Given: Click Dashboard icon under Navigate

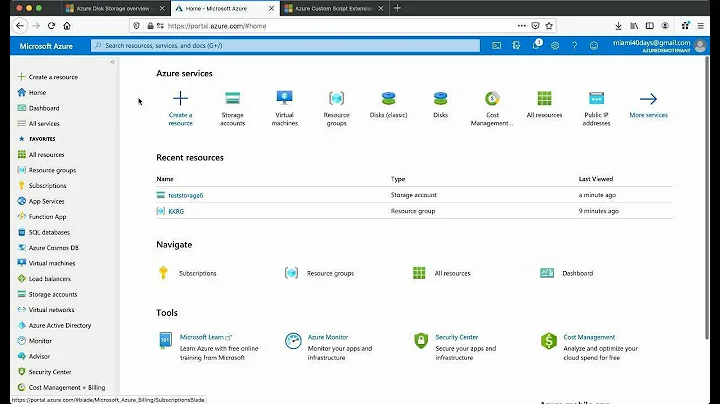Looking at the screenshot, I should pyautogui.click(x=546, y=273).
